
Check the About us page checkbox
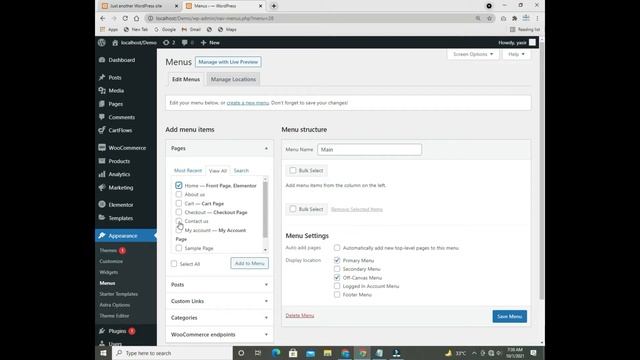click(179, 194)
